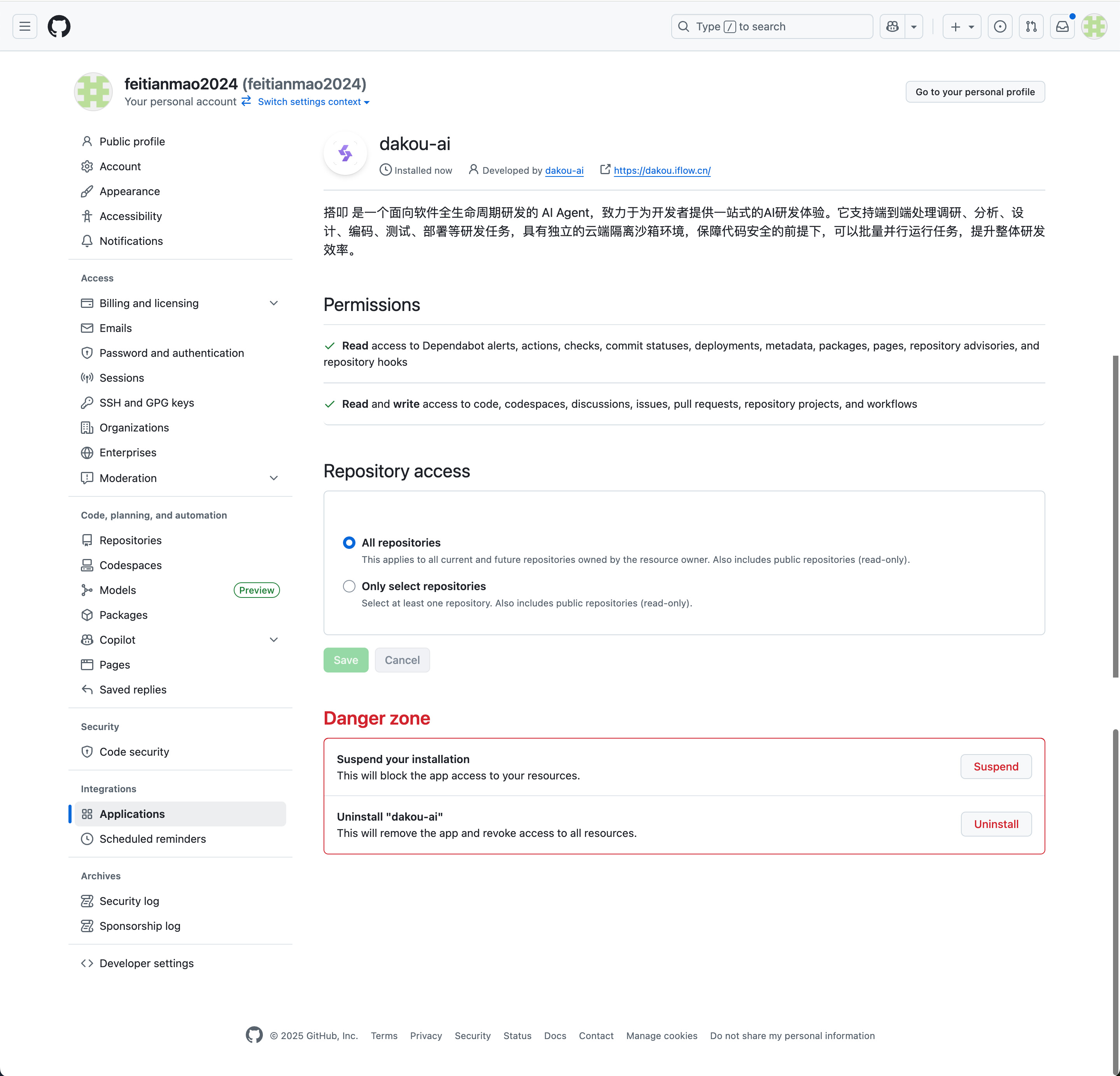Open notifications inbox icon

(x=1062, y=26)
